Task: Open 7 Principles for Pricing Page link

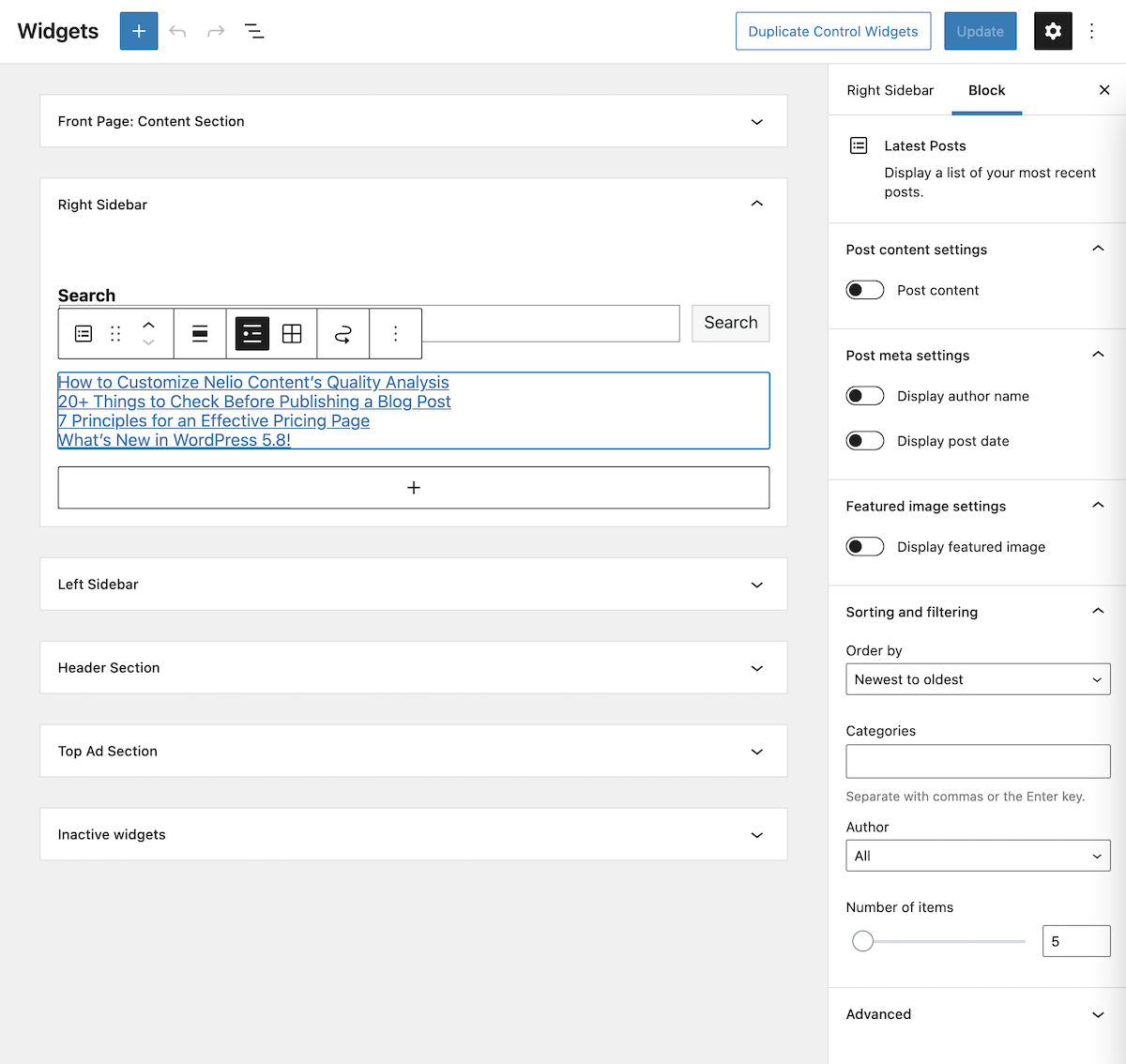Action: (x=214, y=421)
